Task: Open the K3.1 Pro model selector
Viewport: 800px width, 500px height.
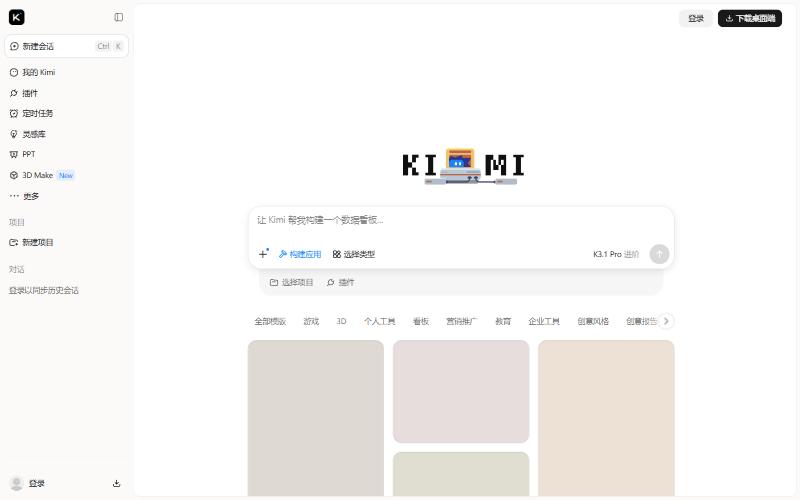Action: point(616,254)
